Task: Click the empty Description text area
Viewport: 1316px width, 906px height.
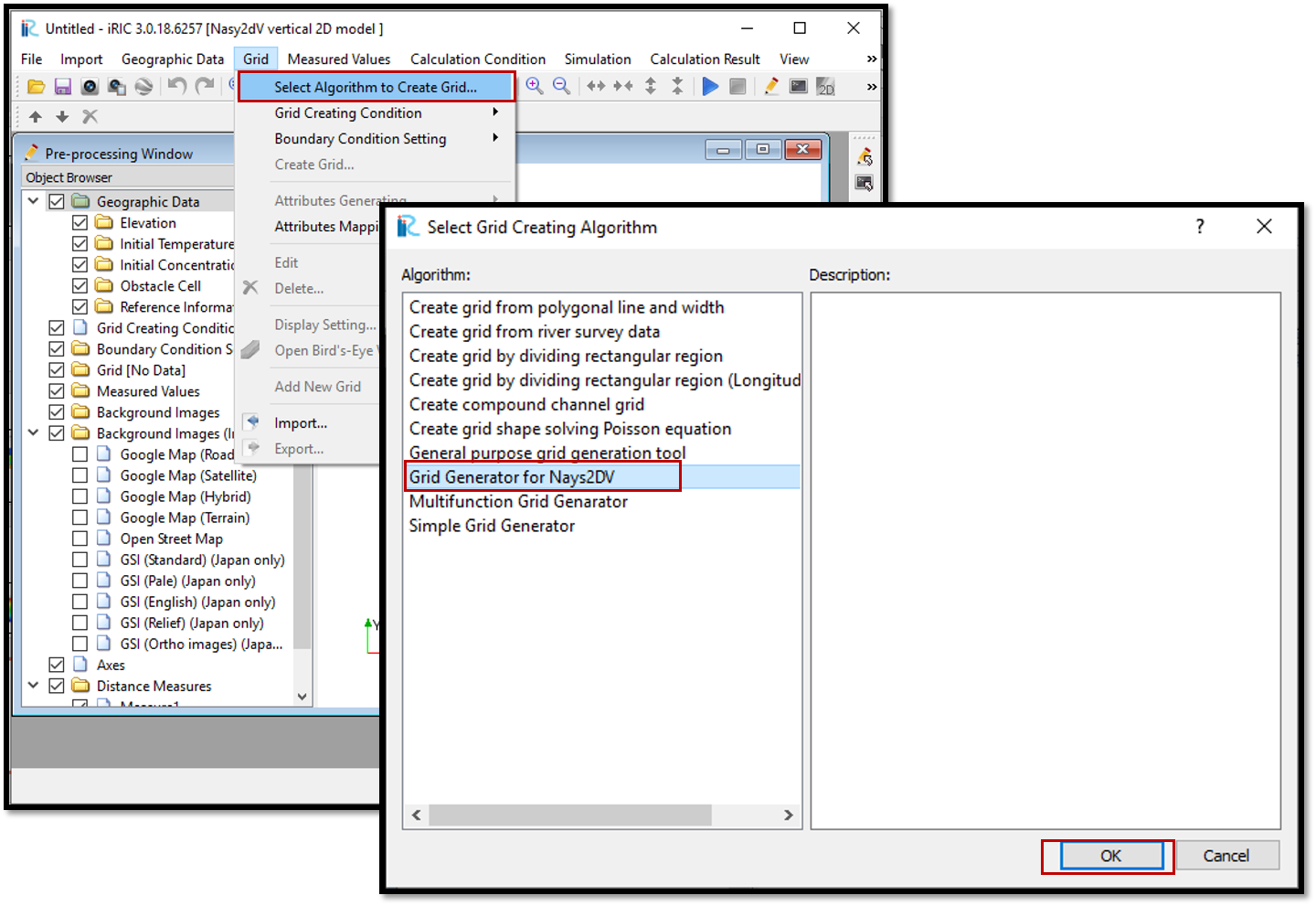Action: (1045, 560)
